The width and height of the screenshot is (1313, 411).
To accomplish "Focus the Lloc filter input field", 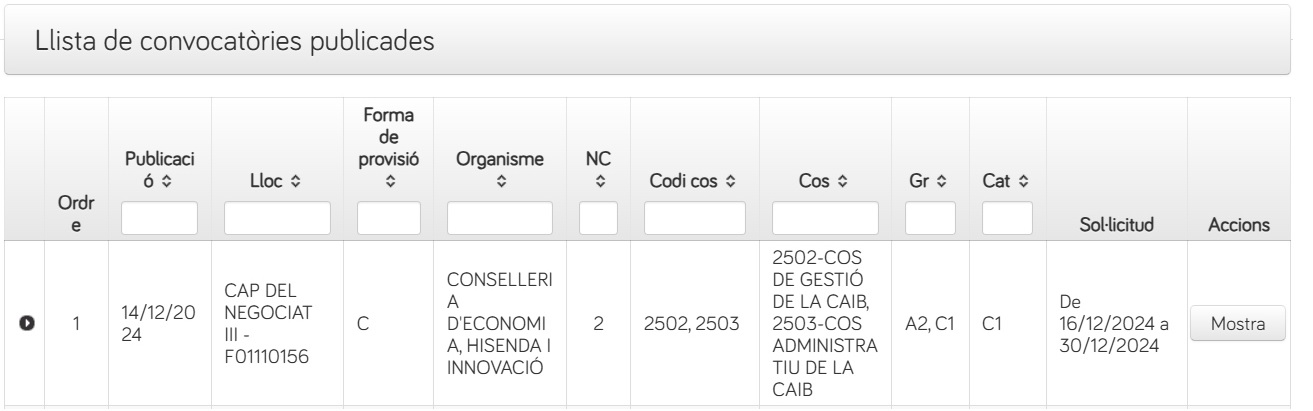I will coord(277,218).
